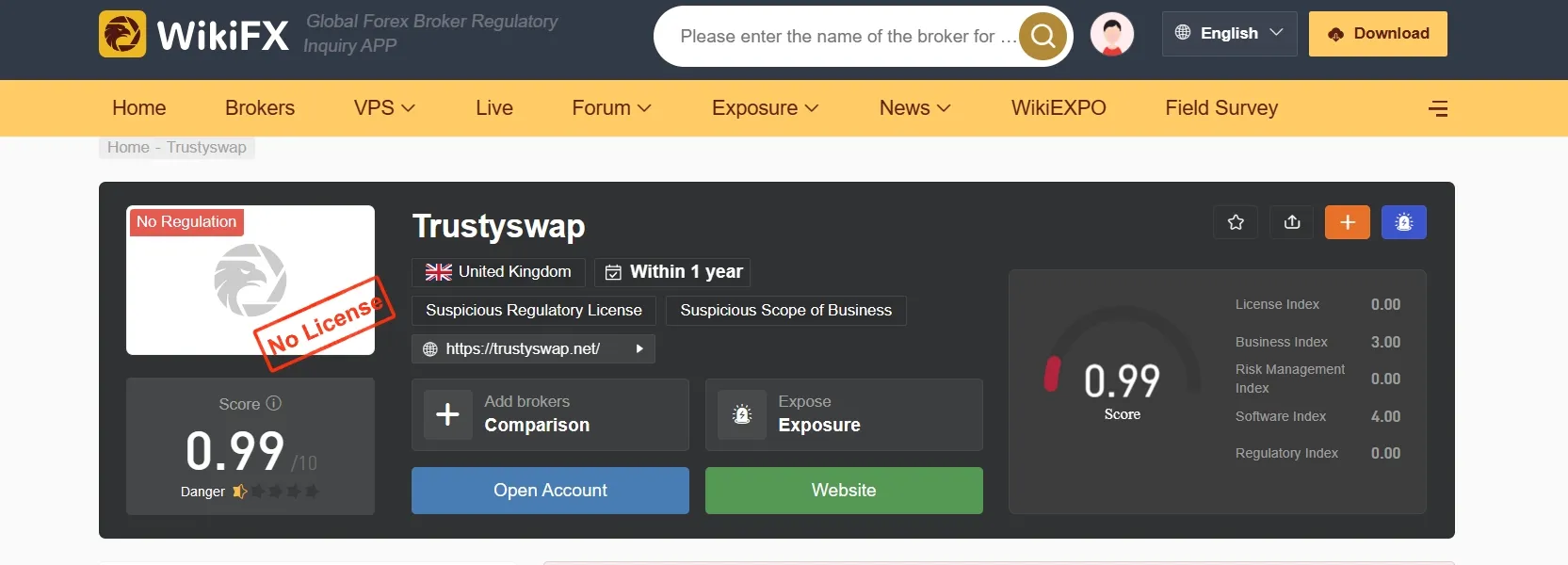This screenshot has height=565, width=1568.
Task: Open the Live nav item
Action: click(494, 108)
